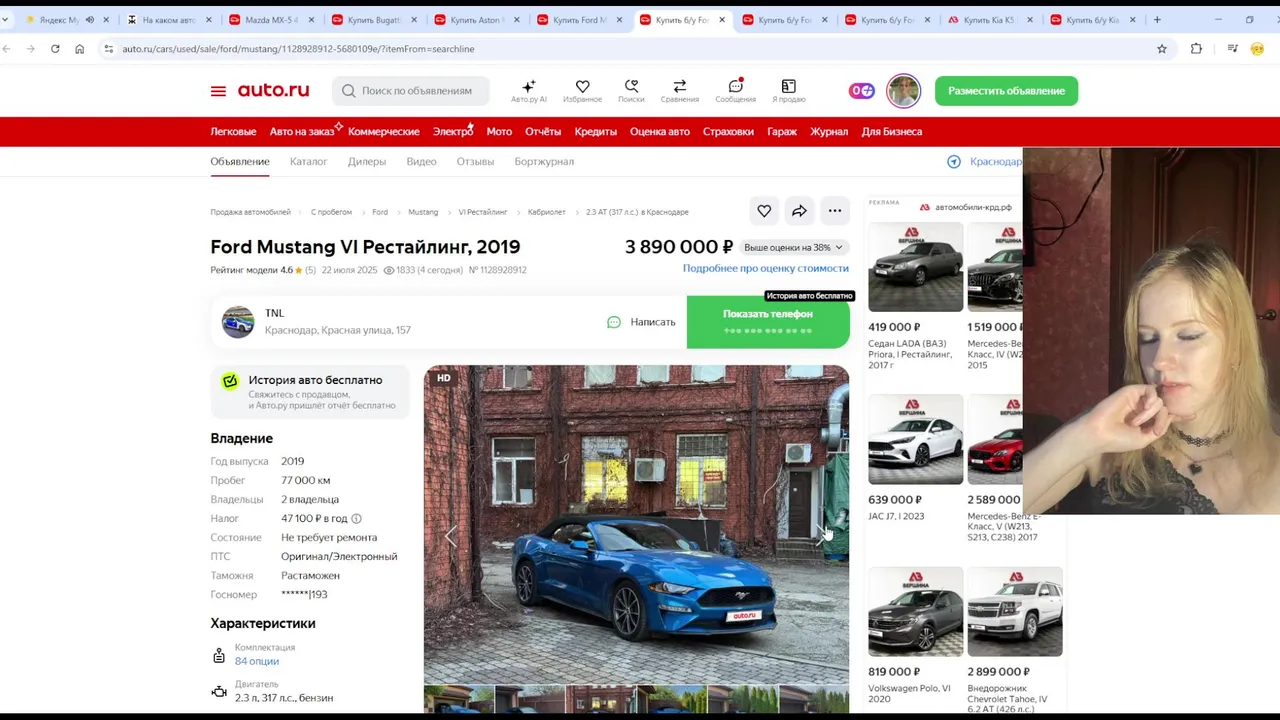Go to browser home page

[x=80, y=49]
